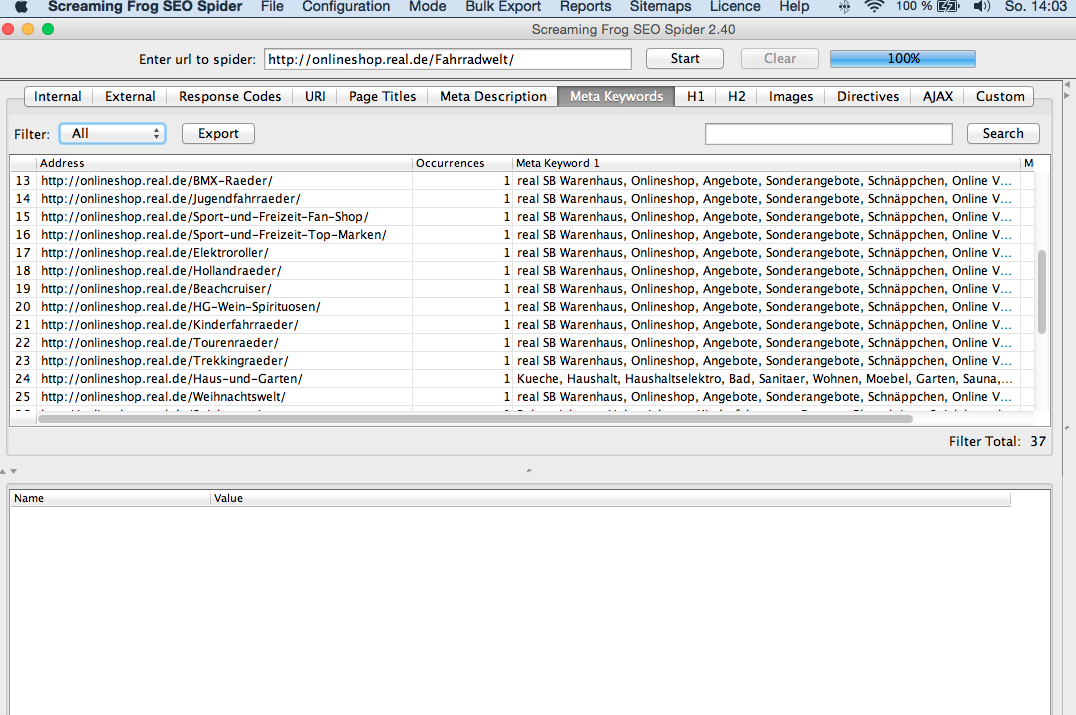The width and height of the screenshot is (1076, 715).
Task: Open the Help menu
Action: click(x=794, y=7)
